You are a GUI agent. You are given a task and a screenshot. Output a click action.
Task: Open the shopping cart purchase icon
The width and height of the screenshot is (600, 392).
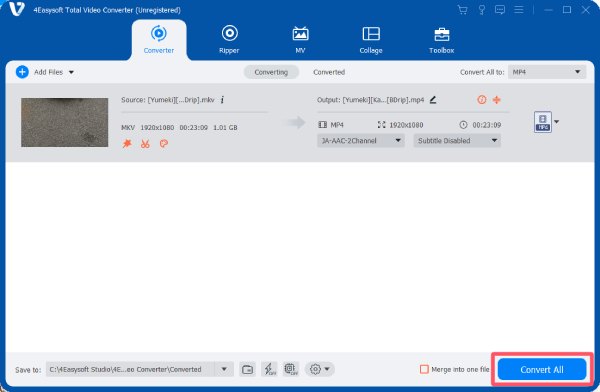coord(463,10)
